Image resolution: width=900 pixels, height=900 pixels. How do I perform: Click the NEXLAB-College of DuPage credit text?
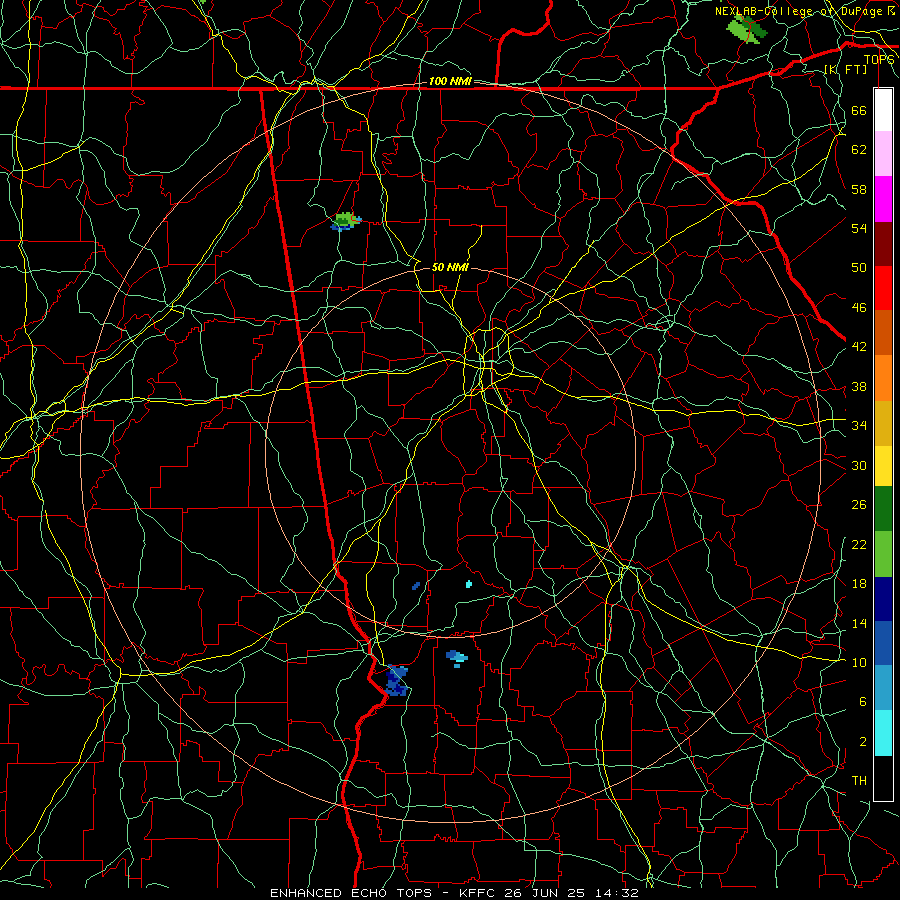pos(805,11)
